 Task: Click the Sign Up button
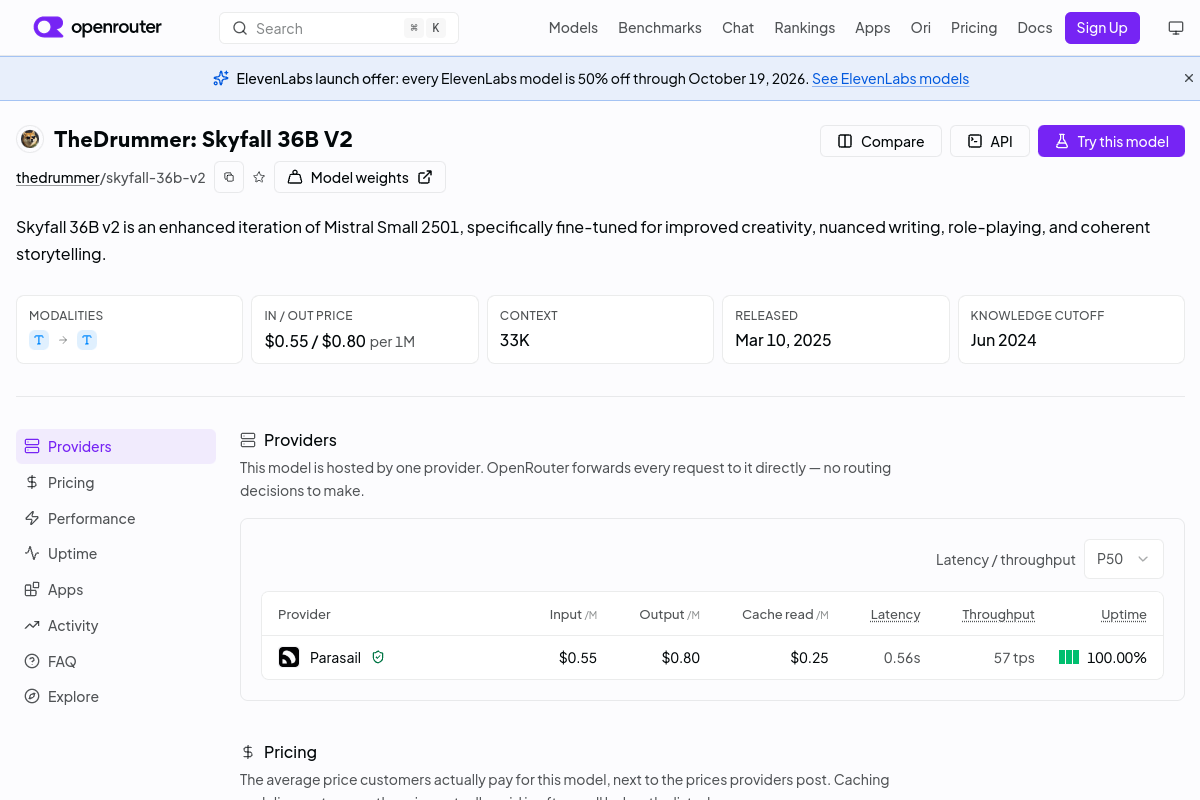click(x=1102, y=28)
